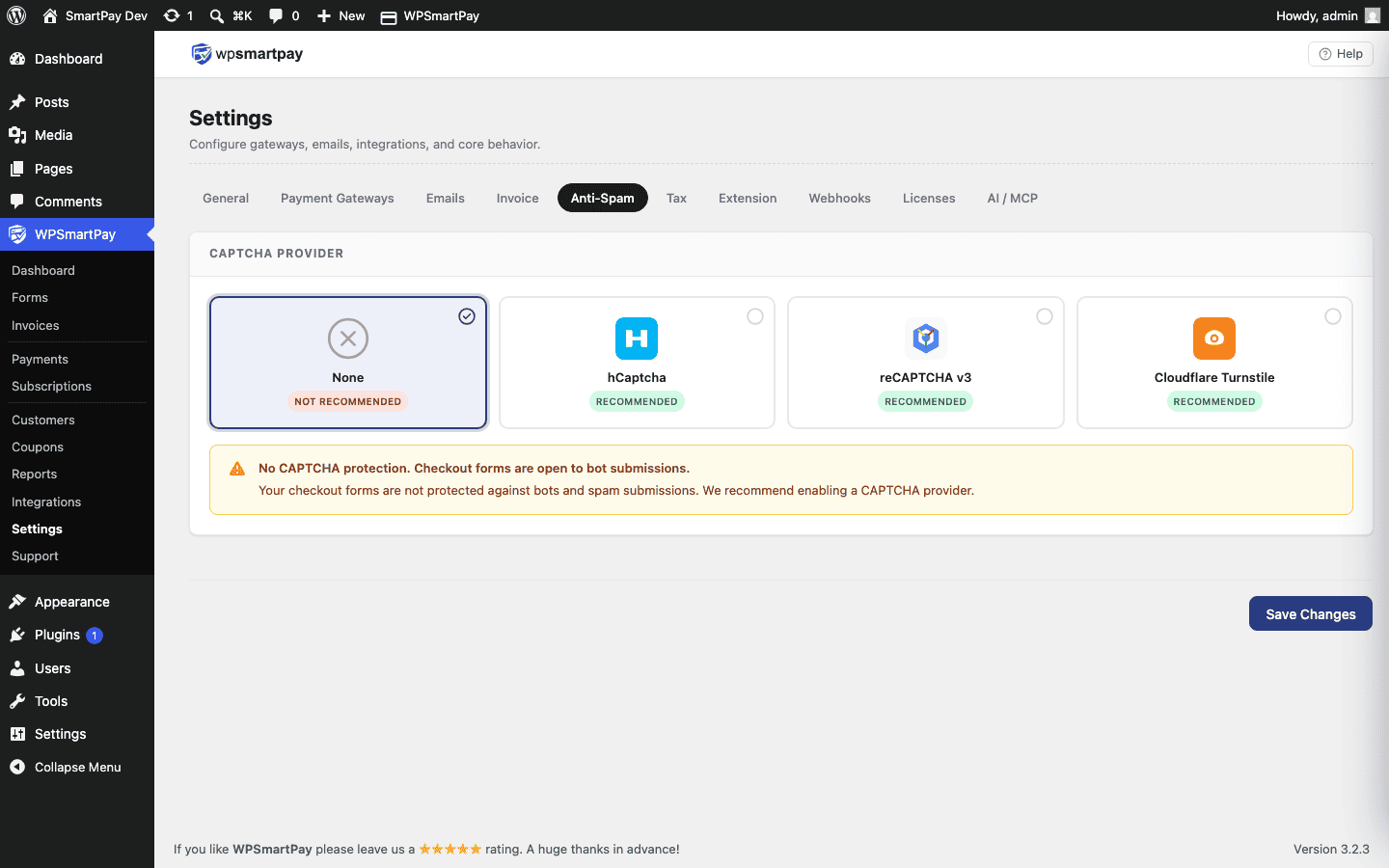The width and height of the screenshot is (1389, 868).
Task: Click the Users person icon
Action: [x=17, y=668]
